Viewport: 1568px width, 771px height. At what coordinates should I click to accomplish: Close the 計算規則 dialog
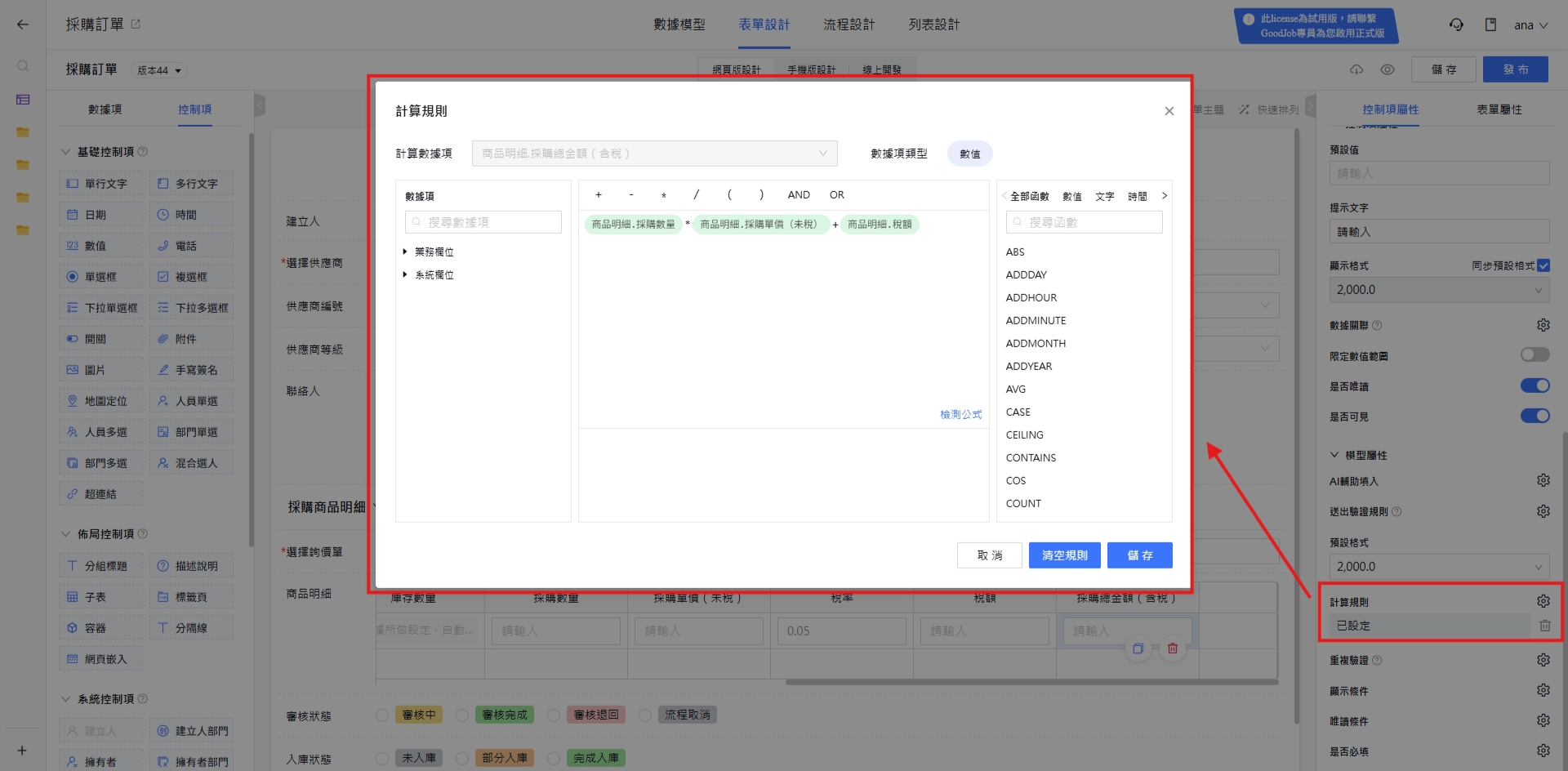[1169, 111]
